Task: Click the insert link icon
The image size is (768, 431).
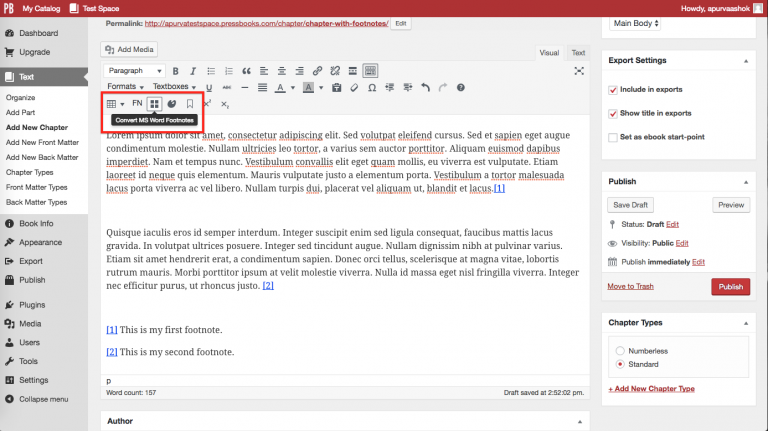Action: click(317, 71)
